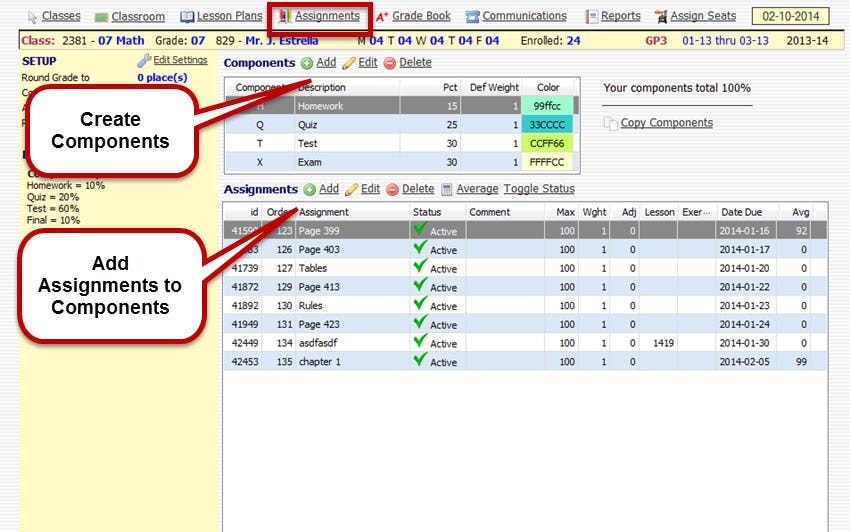Click green checkmark in Tables row

[420, 266]
